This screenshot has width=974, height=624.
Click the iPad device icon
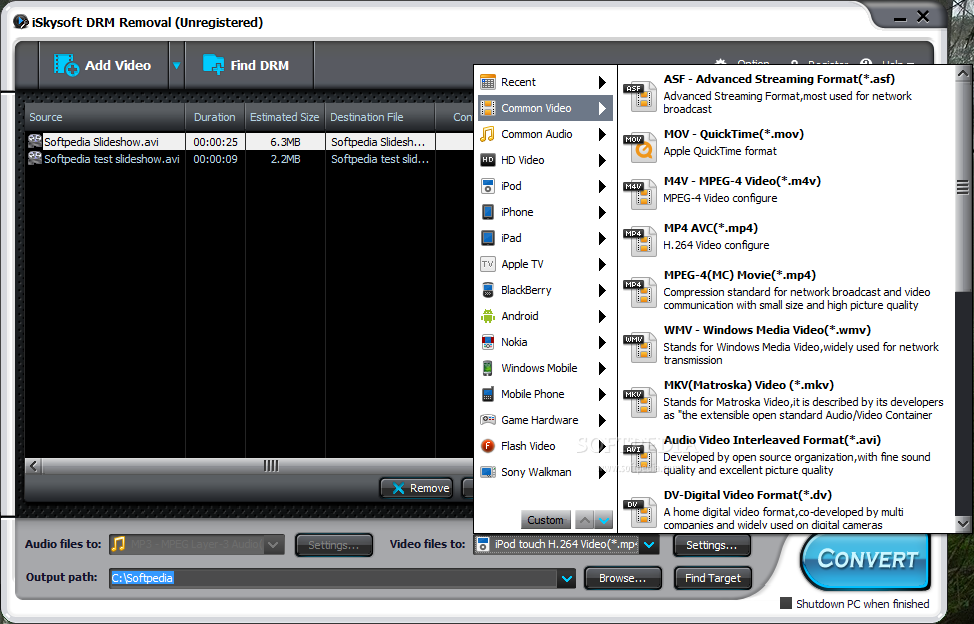[488, 238]
